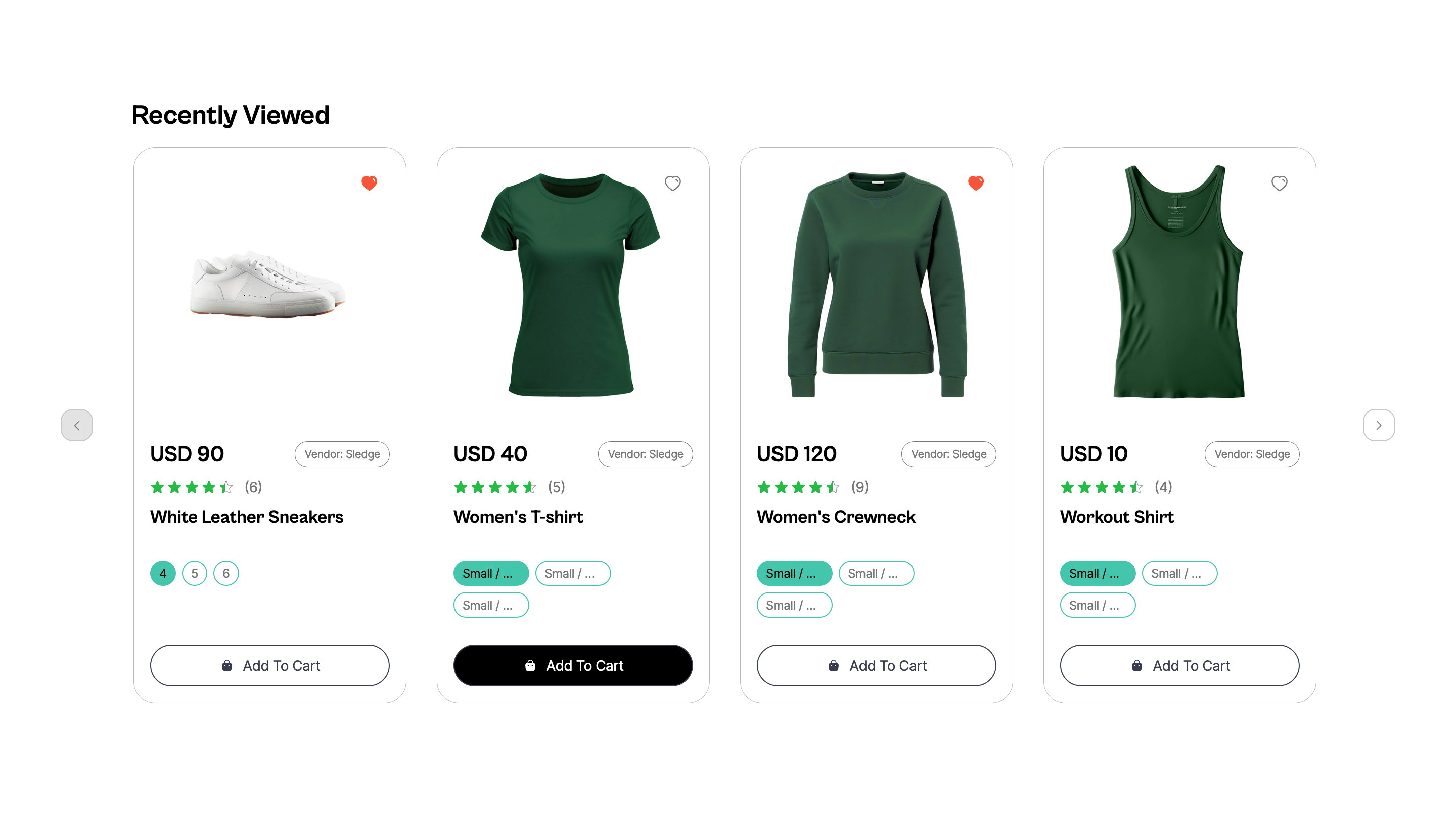Add White Leather Sneakers to cart
1456x824 pixels.
click(269, 666)
